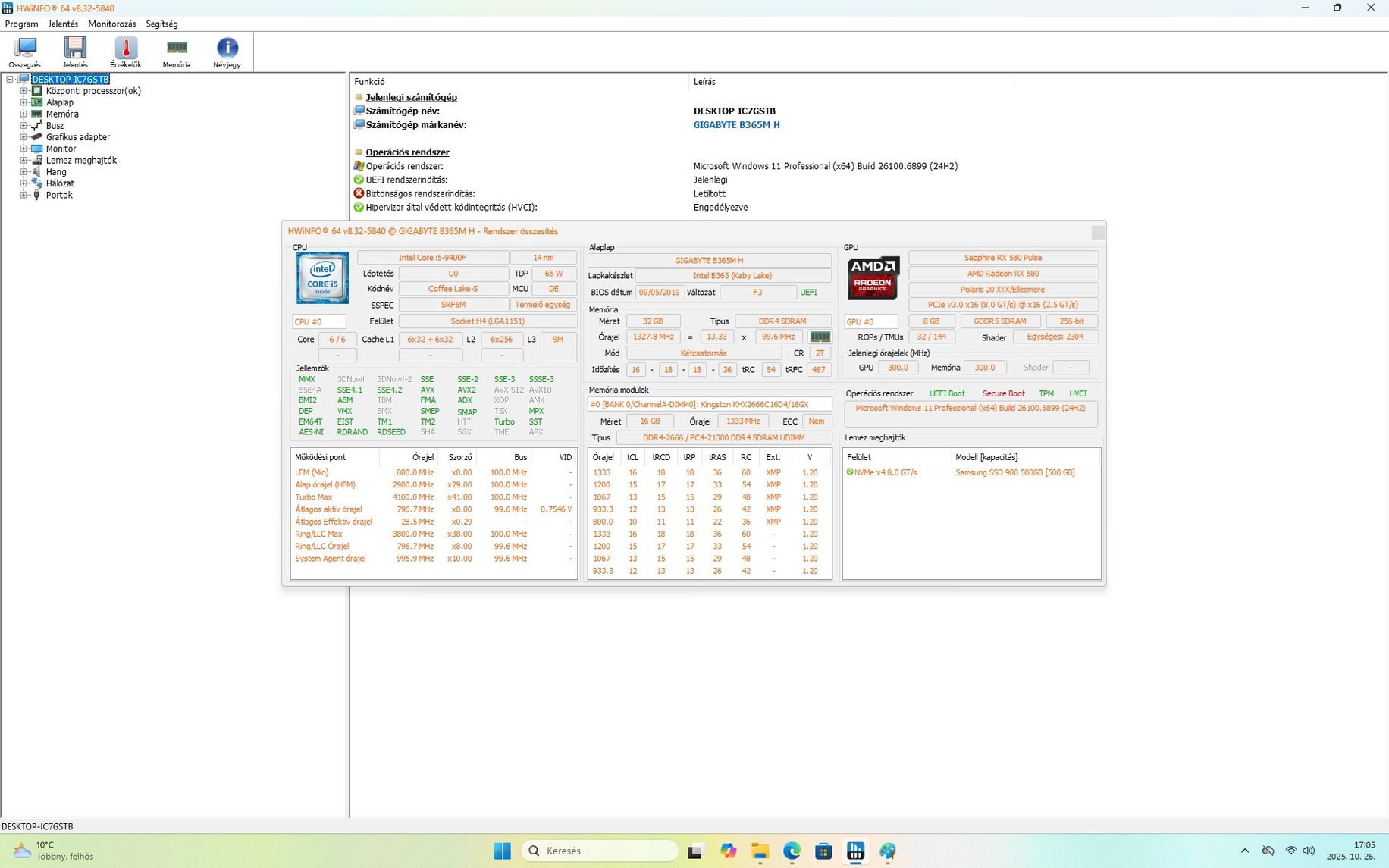
Task: Click the Memória toolbar icon
Action: 177,53
